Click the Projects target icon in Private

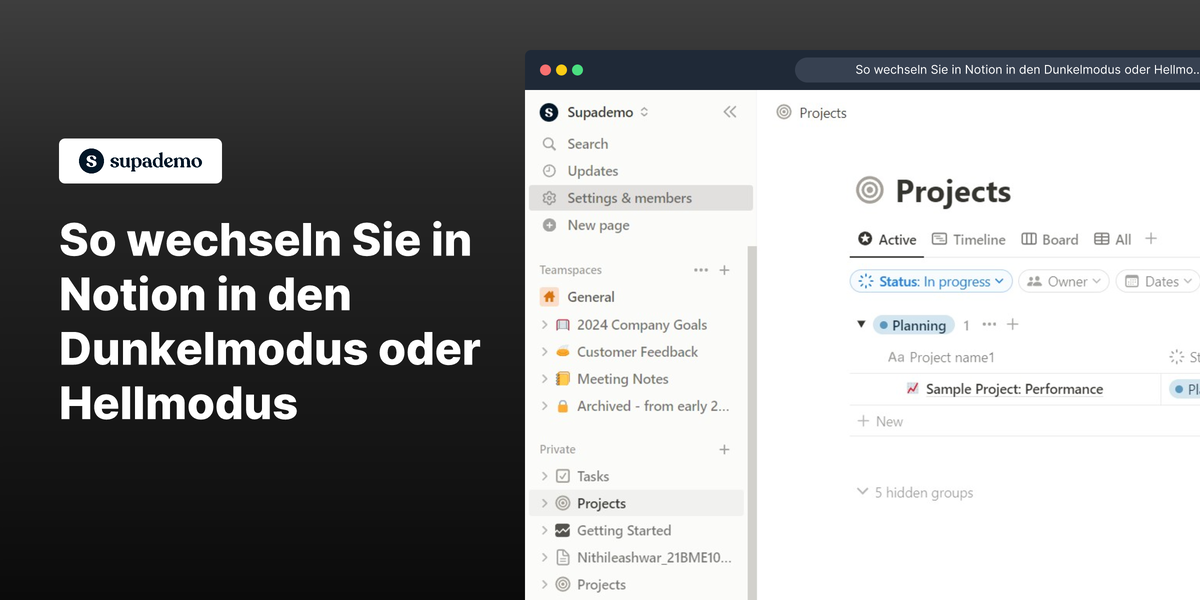pos(563,502)
